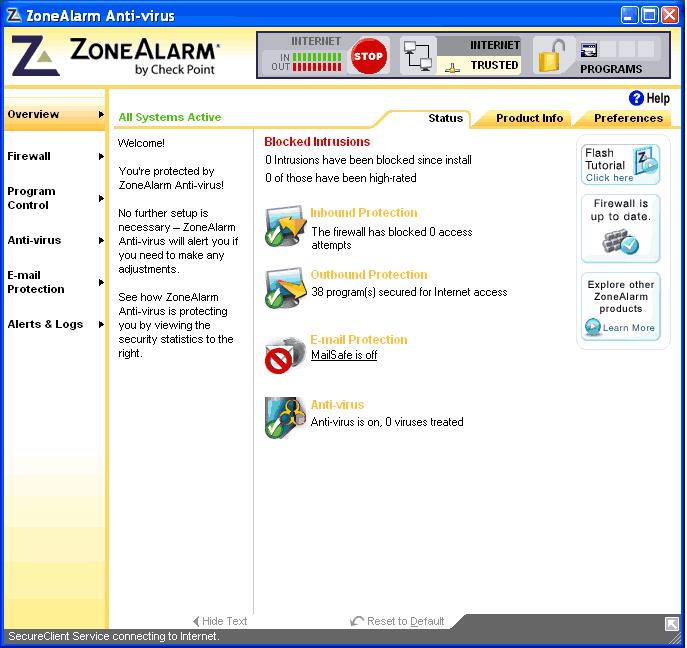The image size is (687, 648).
Task: Open the Firewall panel
Action: 29,156
